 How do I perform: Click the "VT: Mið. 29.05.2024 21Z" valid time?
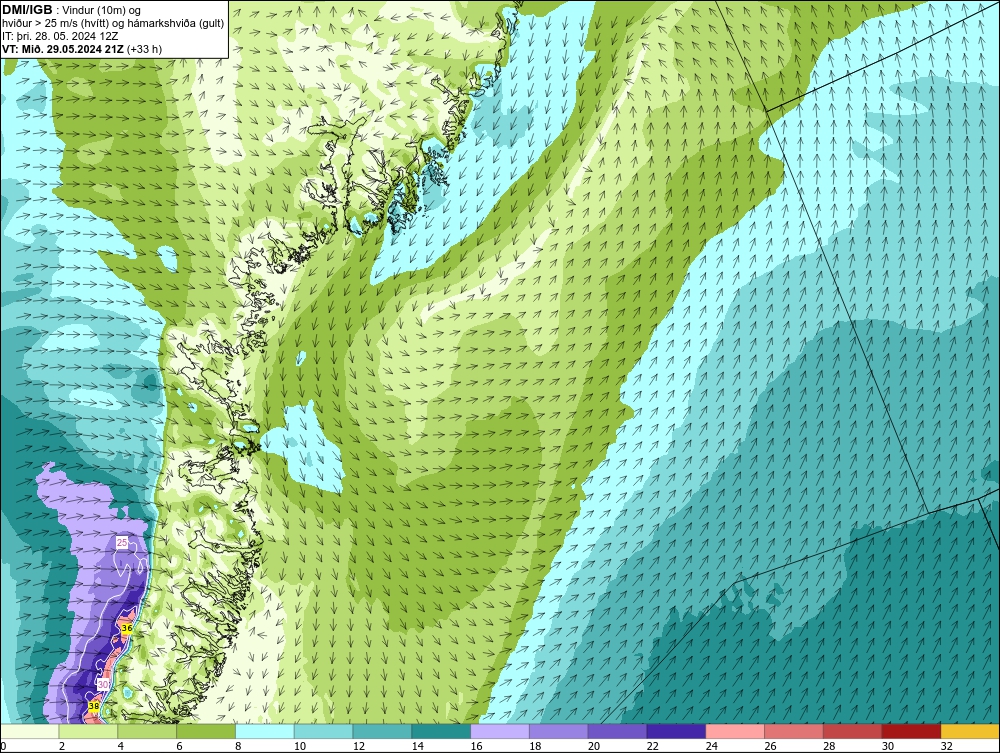pyautogui.click(x=63, y=49)
